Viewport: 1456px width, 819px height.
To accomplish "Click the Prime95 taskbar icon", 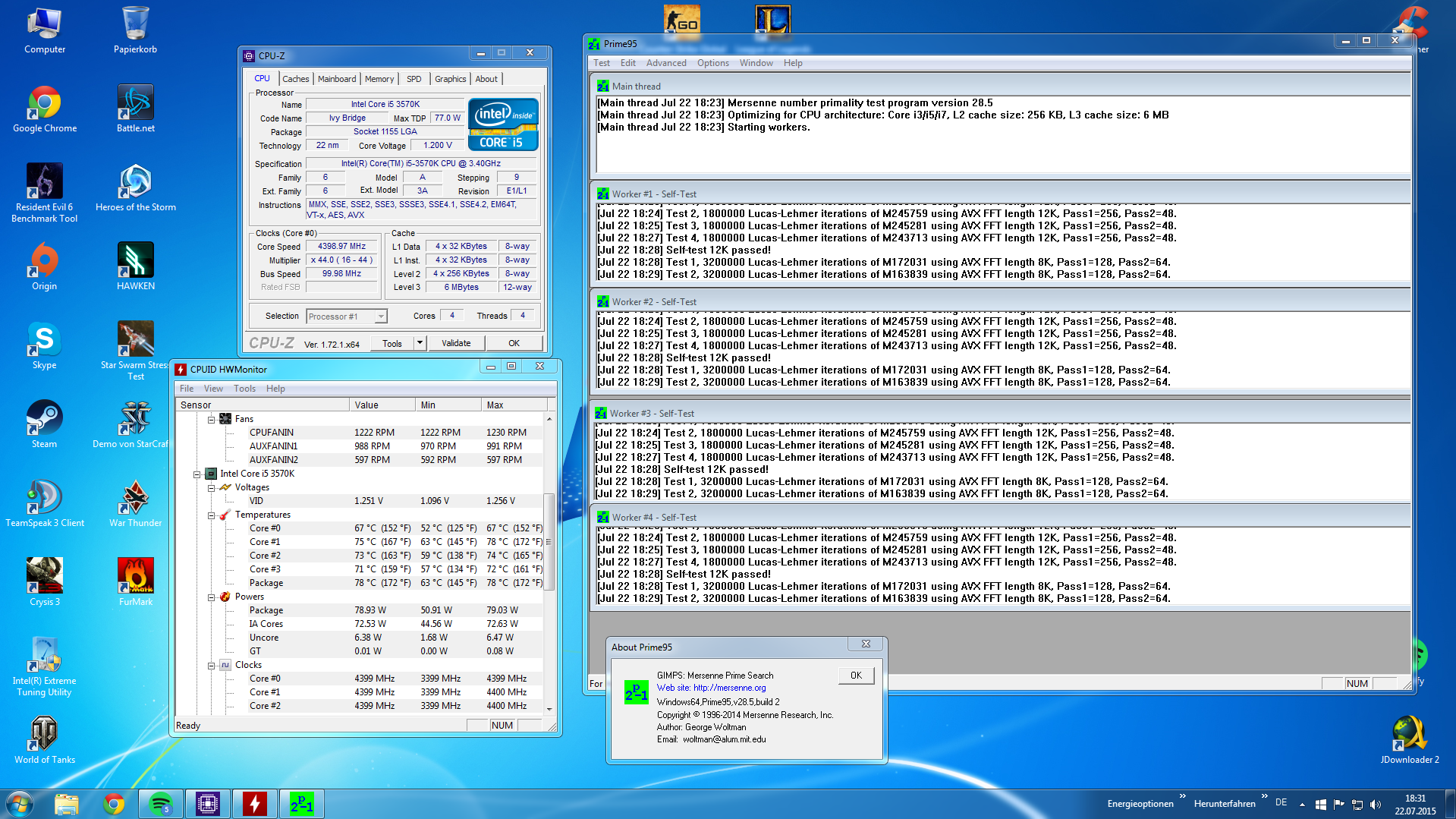I will point(301,804).
